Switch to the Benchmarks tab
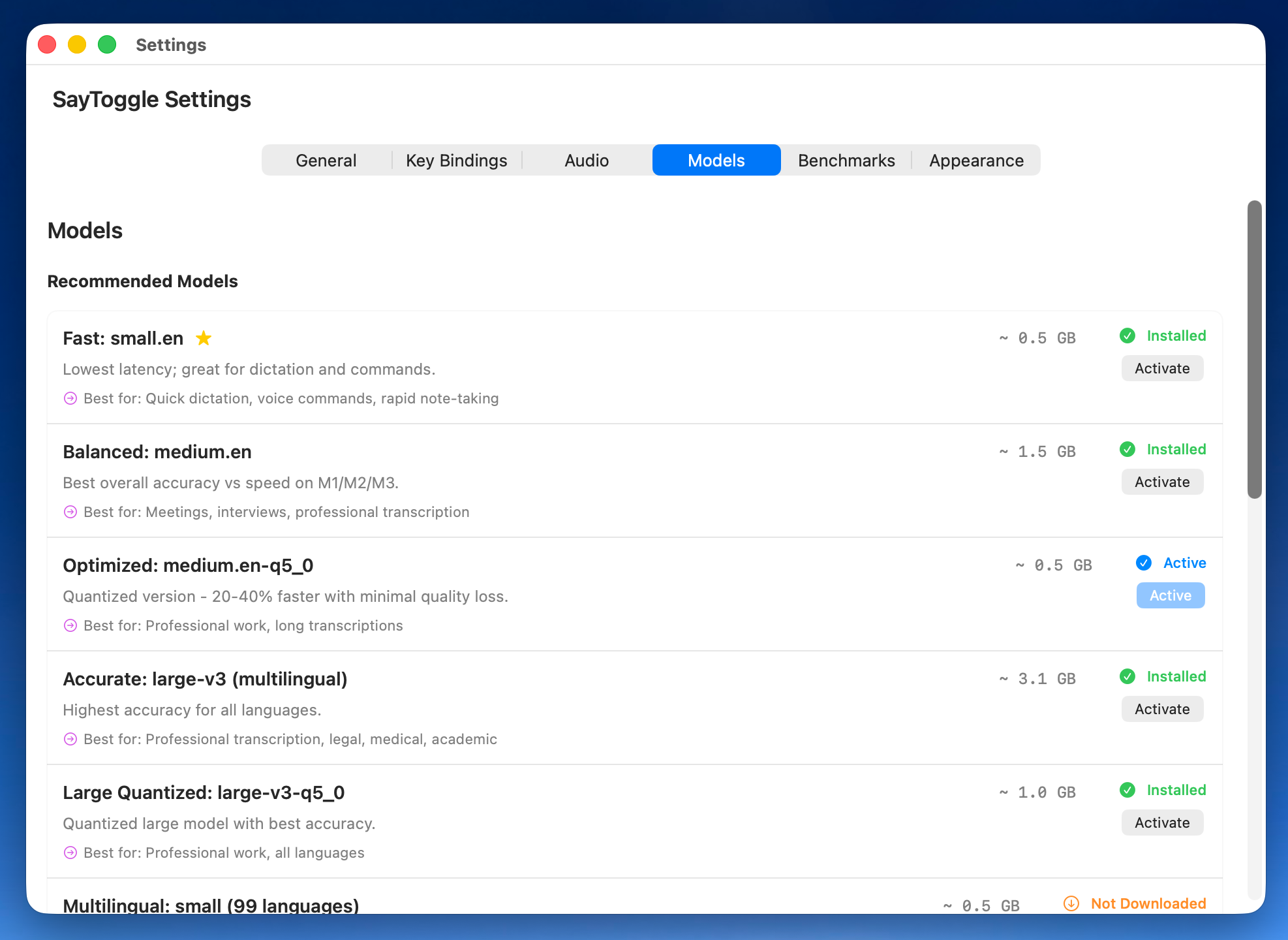This screenshot has height=940, width=1288. [x=846, y=160]
